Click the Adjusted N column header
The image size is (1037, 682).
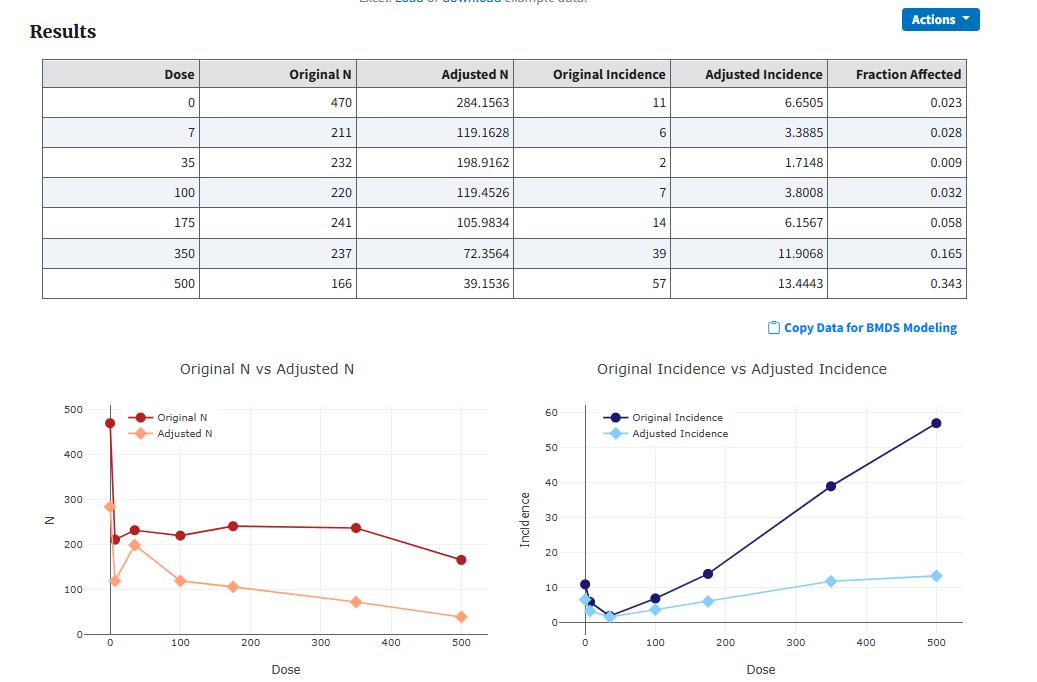[435, 74]
